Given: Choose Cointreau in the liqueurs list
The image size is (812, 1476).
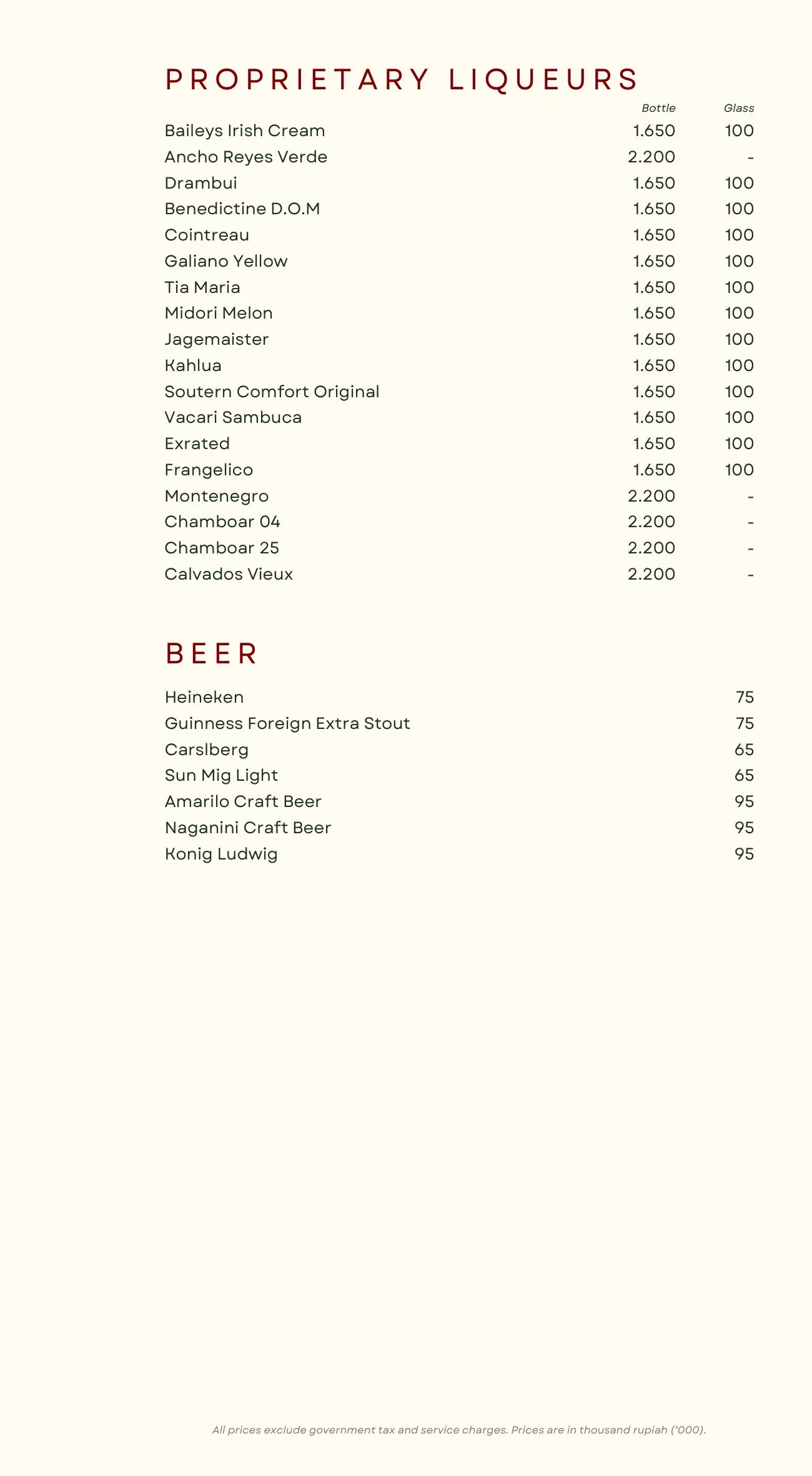Looking at the screenshot, I should (x=207, y=235).
